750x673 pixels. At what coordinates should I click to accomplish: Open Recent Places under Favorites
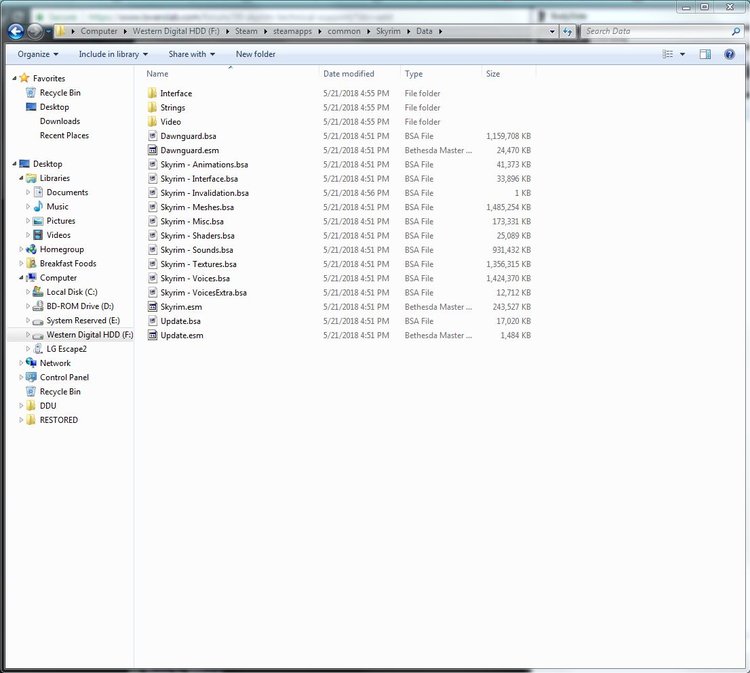(64, 135)
